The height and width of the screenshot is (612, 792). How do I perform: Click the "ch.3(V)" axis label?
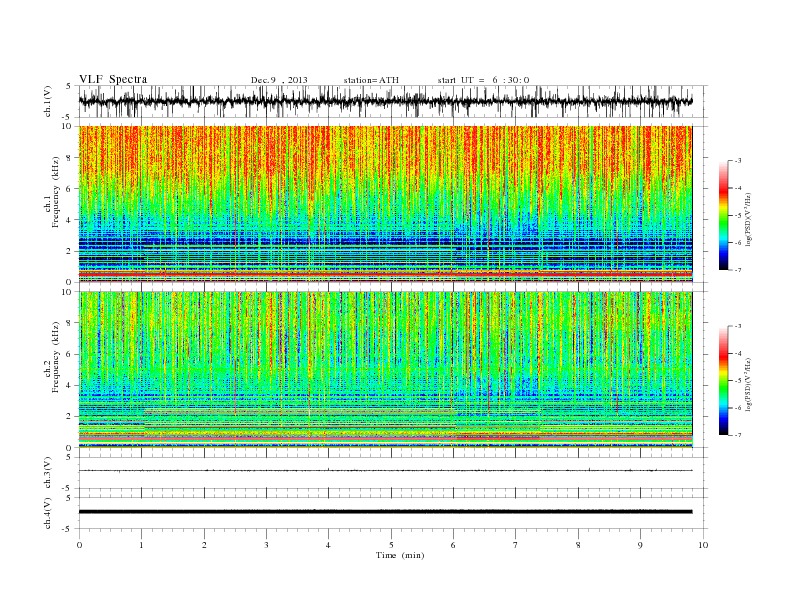pos(48,473)
